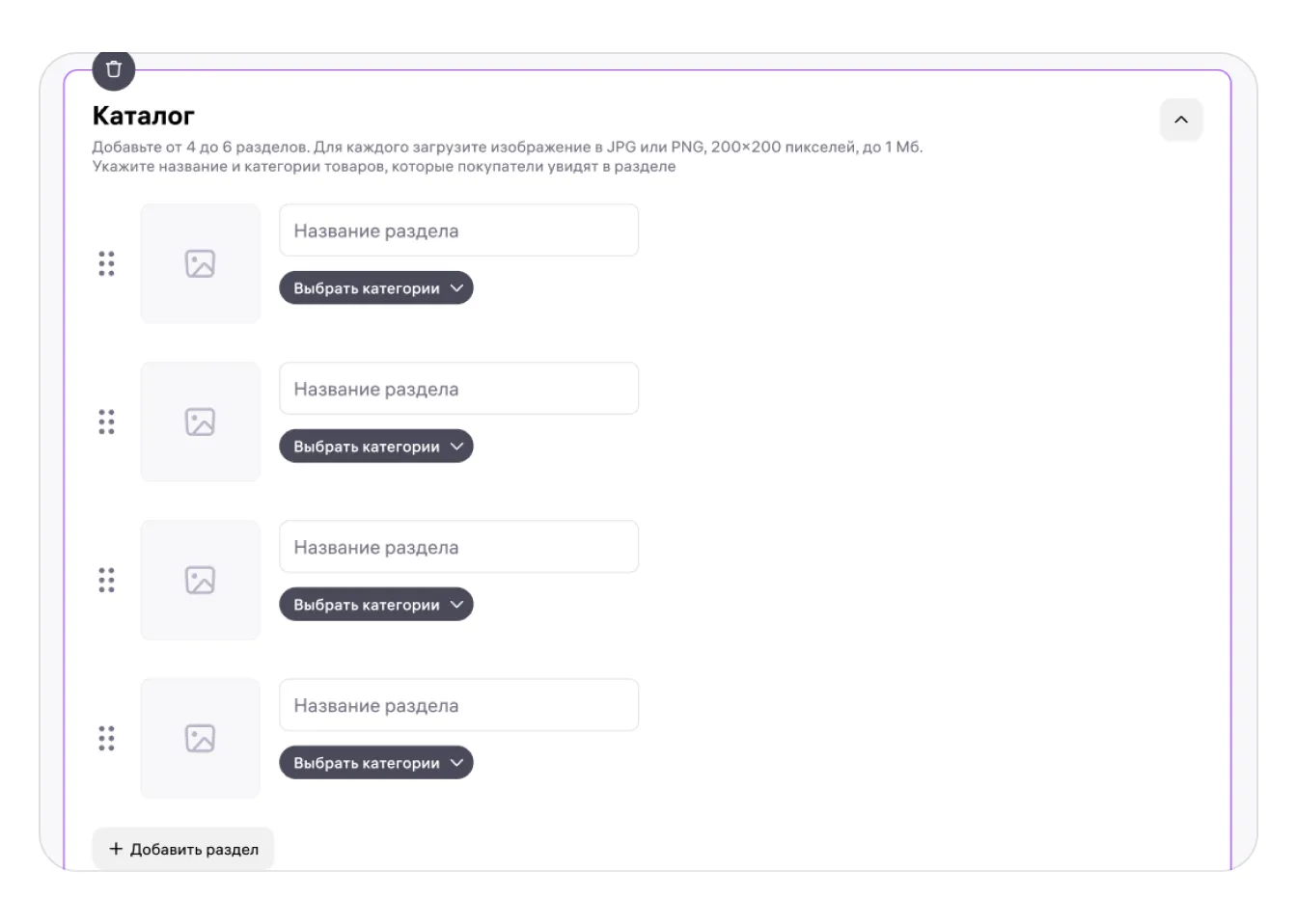Focus the first Название раздела field
Viewport: 1297px width, 924px height.
tap(458, 231)
